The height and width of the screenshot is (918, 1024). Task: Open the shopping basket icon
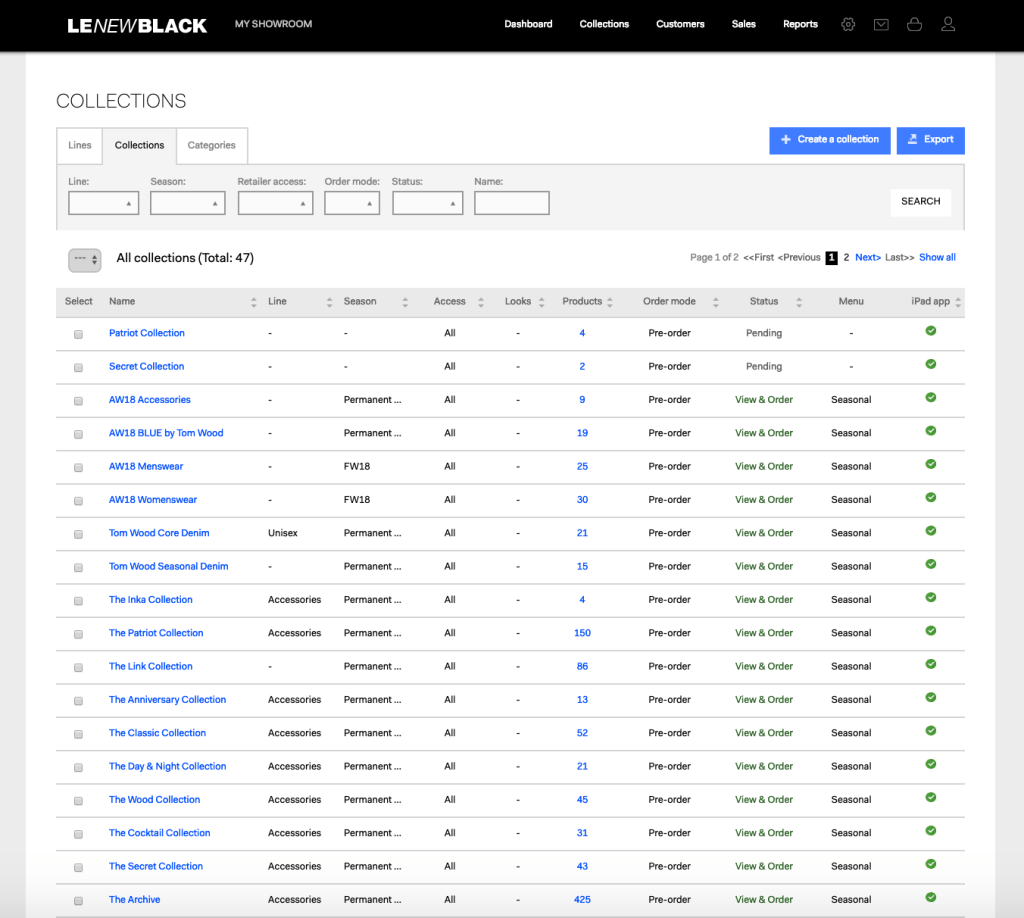click(x=914, y=24)
